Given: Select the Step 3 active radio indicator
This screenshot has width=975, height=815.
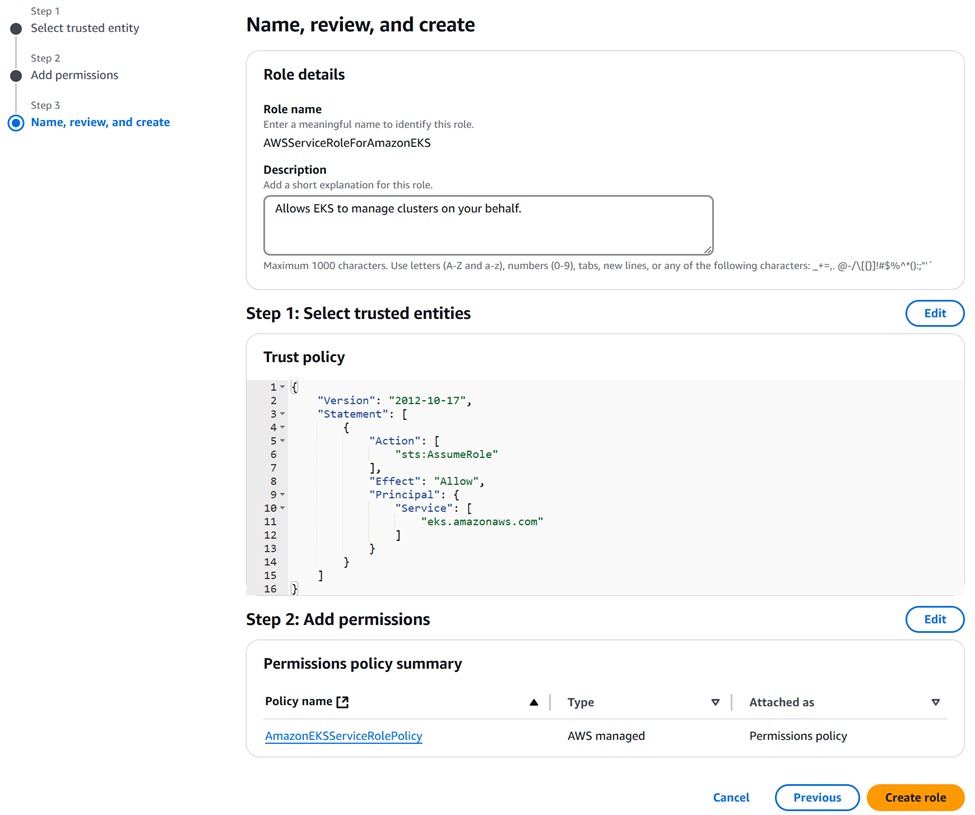Looking at the screenshot, I should [x=16, y=122].
